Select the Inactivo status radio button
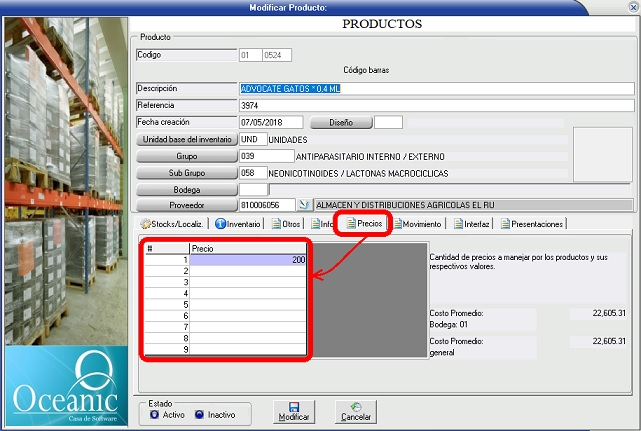This screenshot has height=431, width=641. click(201, 414)
